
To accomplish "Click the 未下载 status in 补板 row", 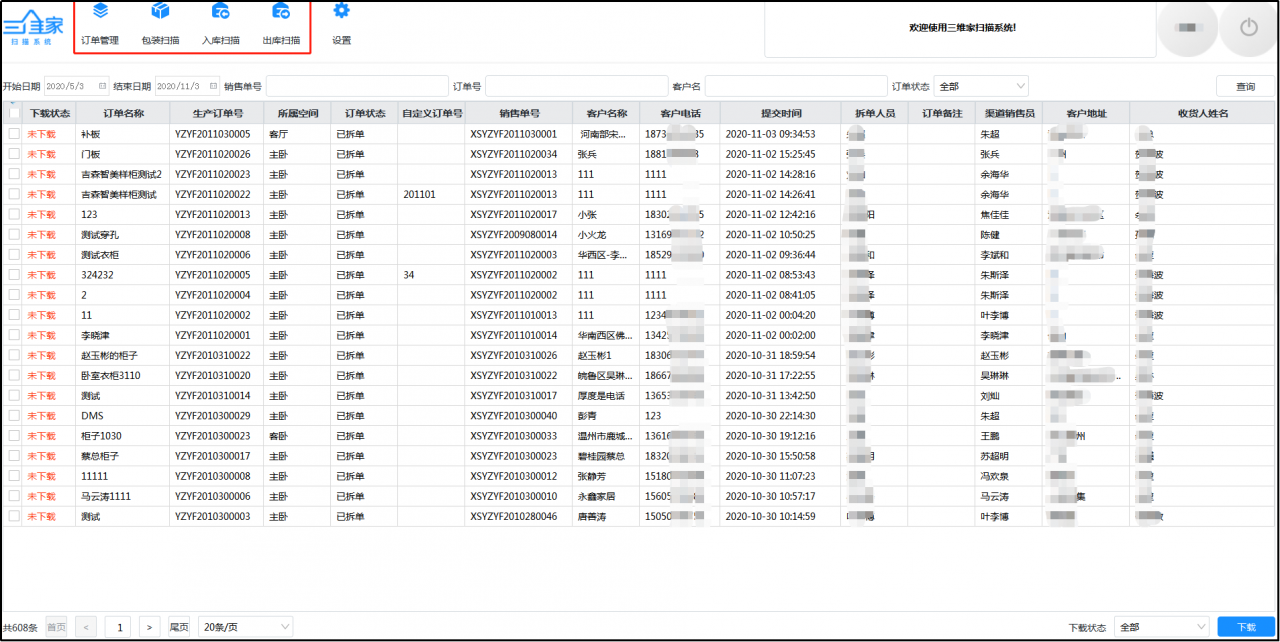I will [42, 134].
